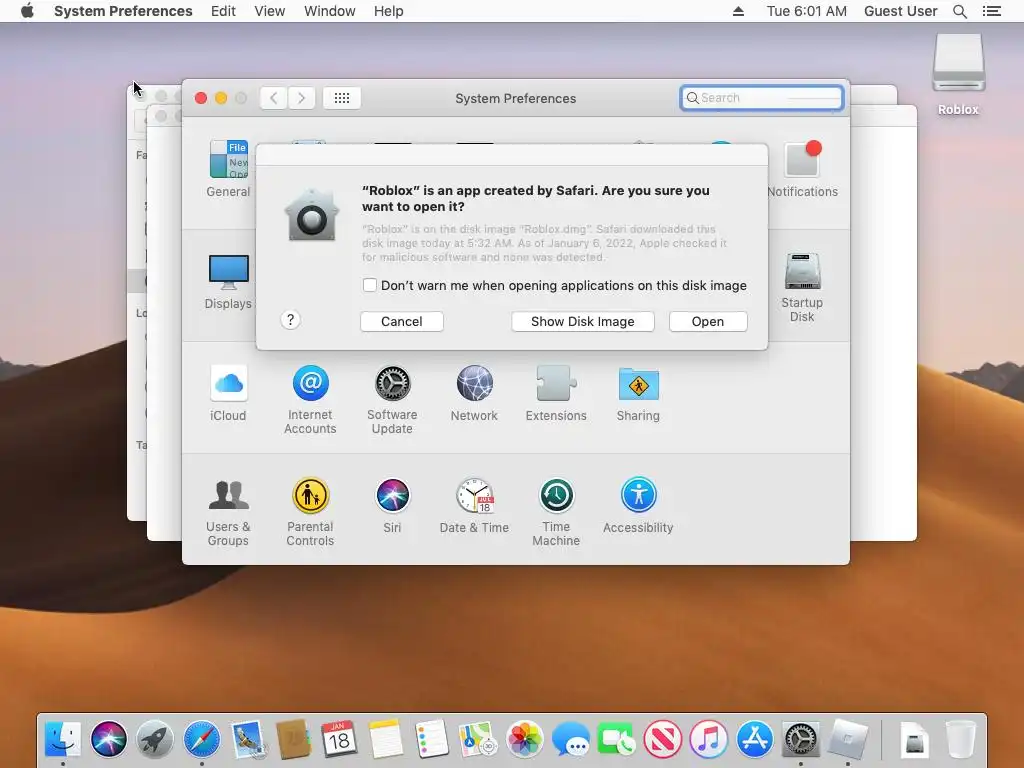Image resolution: width=1024 pixels, height=768 pixels.
Task: Open Messages from the Dock
Action: point(570,739)
